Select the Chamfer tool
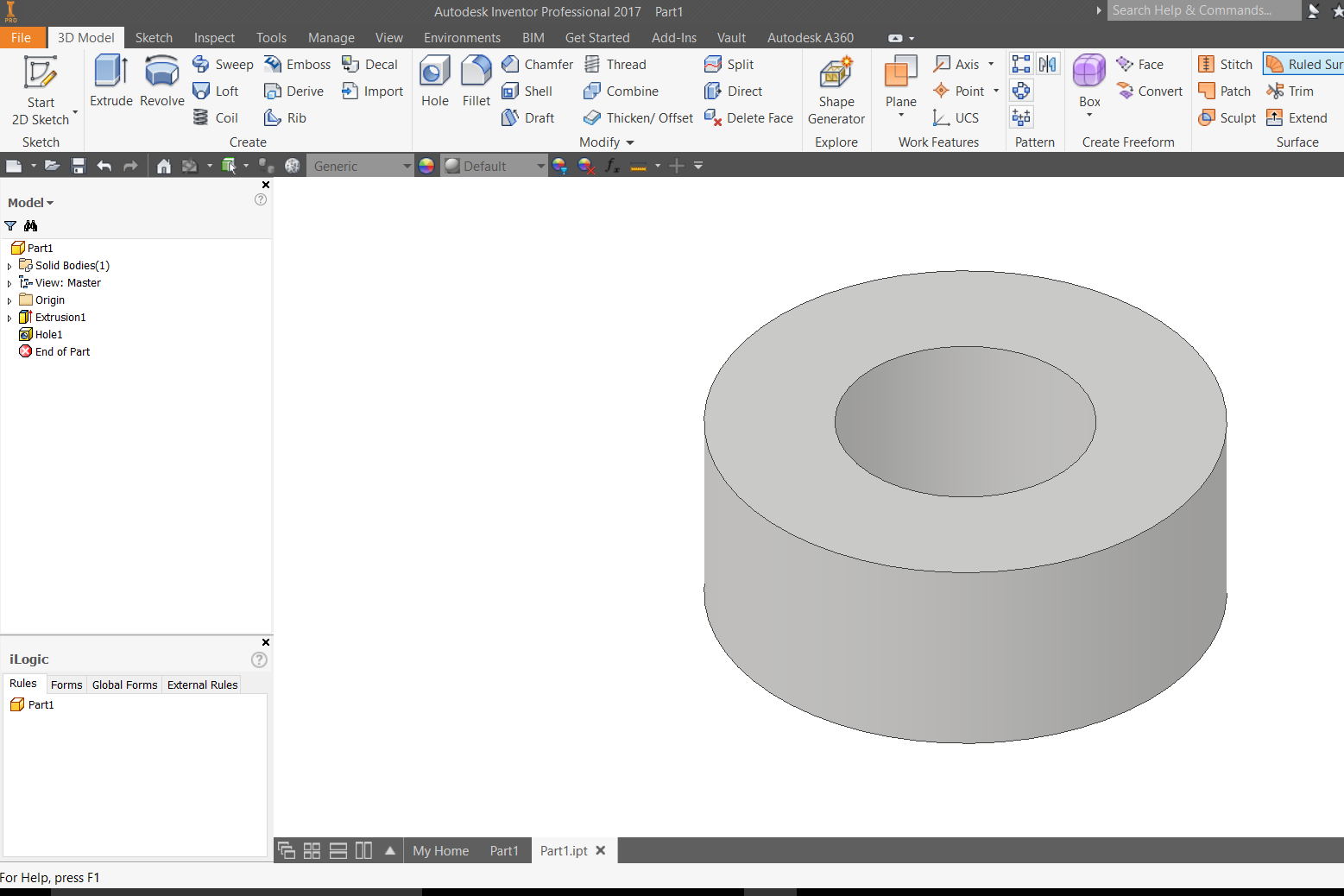Screen dimensions: 1344x896 point(537,65)
